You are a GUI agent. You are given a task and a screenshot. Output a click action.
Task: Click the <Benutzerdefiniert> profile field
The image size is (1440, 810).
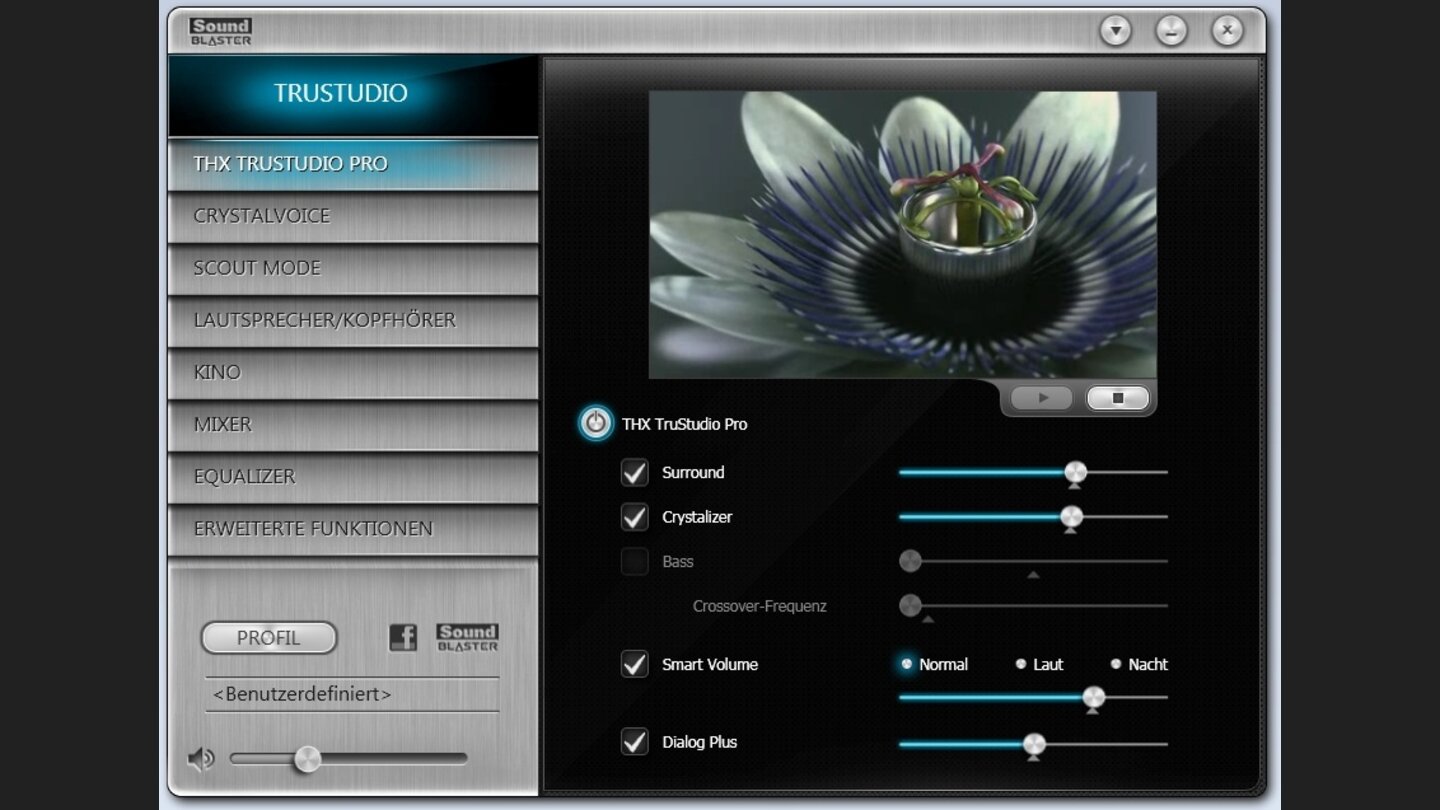352,694
